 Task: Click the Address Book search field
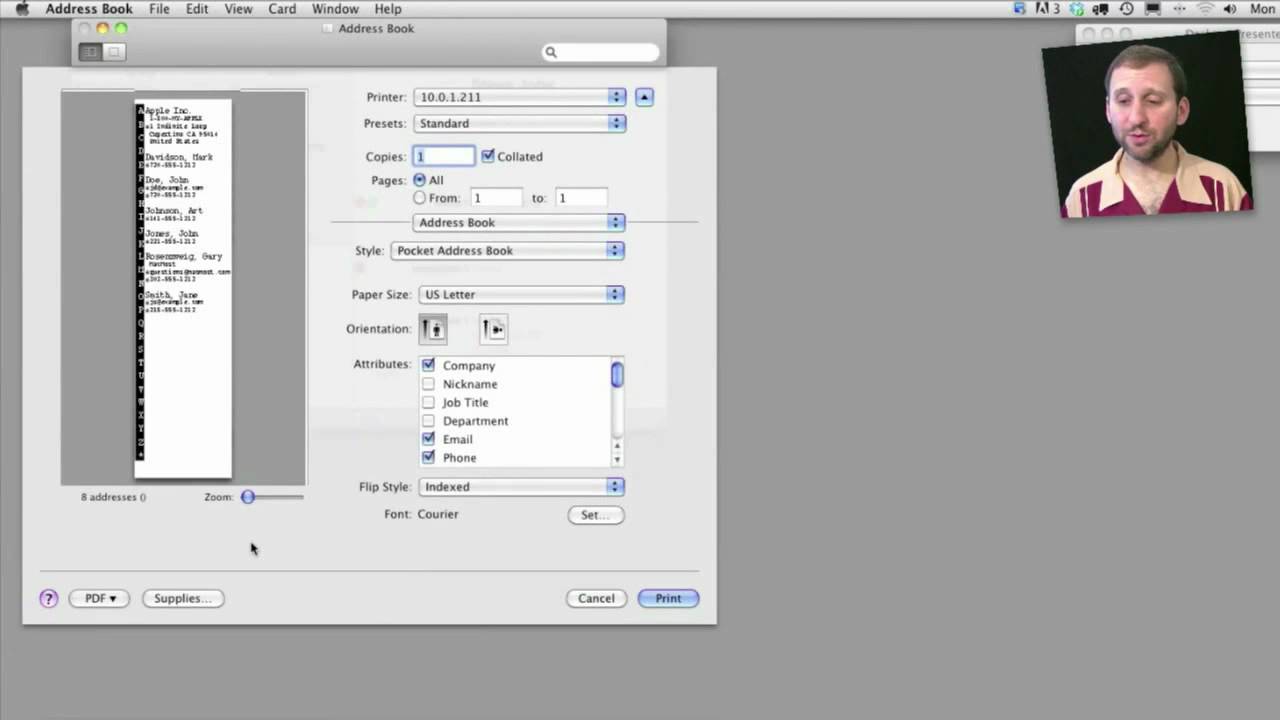pos(600,52)
